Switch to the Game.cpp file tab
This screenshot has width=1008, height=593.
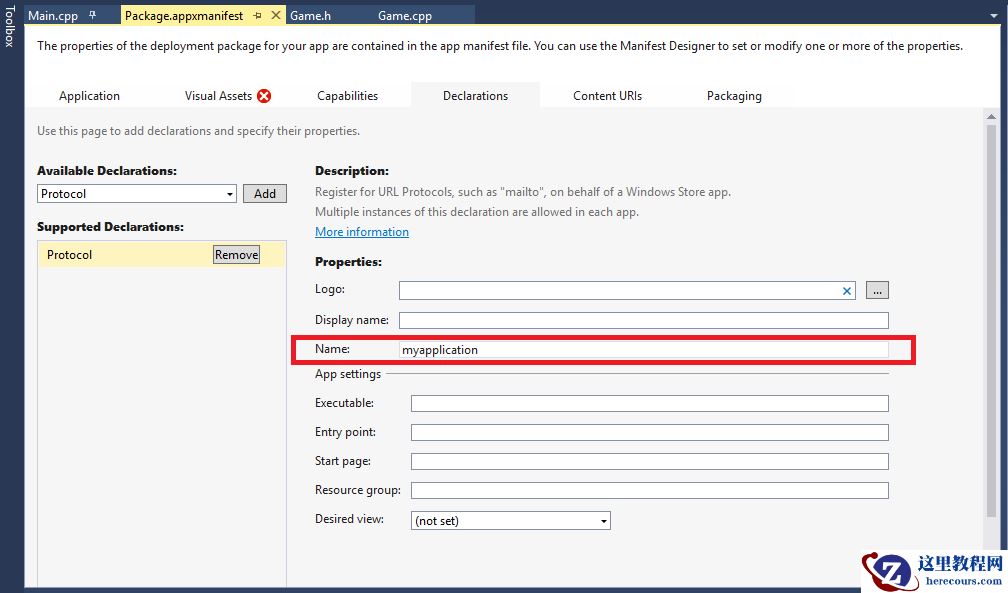(x=405, y=16)
